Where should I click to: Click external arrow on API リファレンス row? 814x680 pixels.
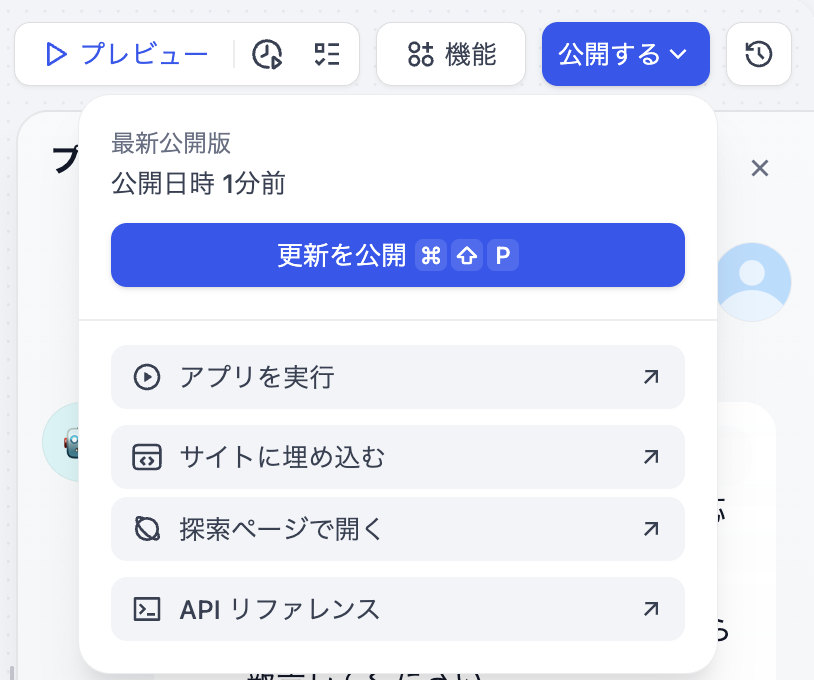(x=651, y=609)
